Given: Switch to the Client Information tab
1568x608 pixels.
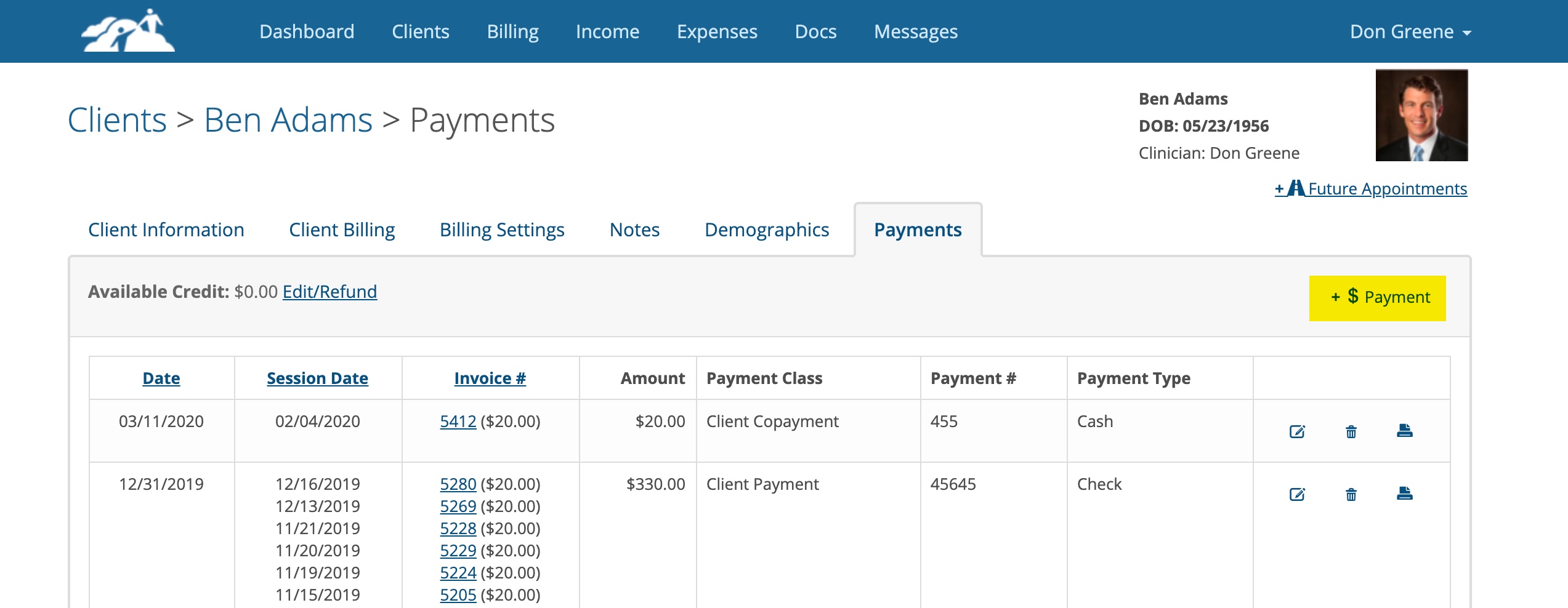Looking at the screenshot, I should pyautogui.click(x=166, y=230).
